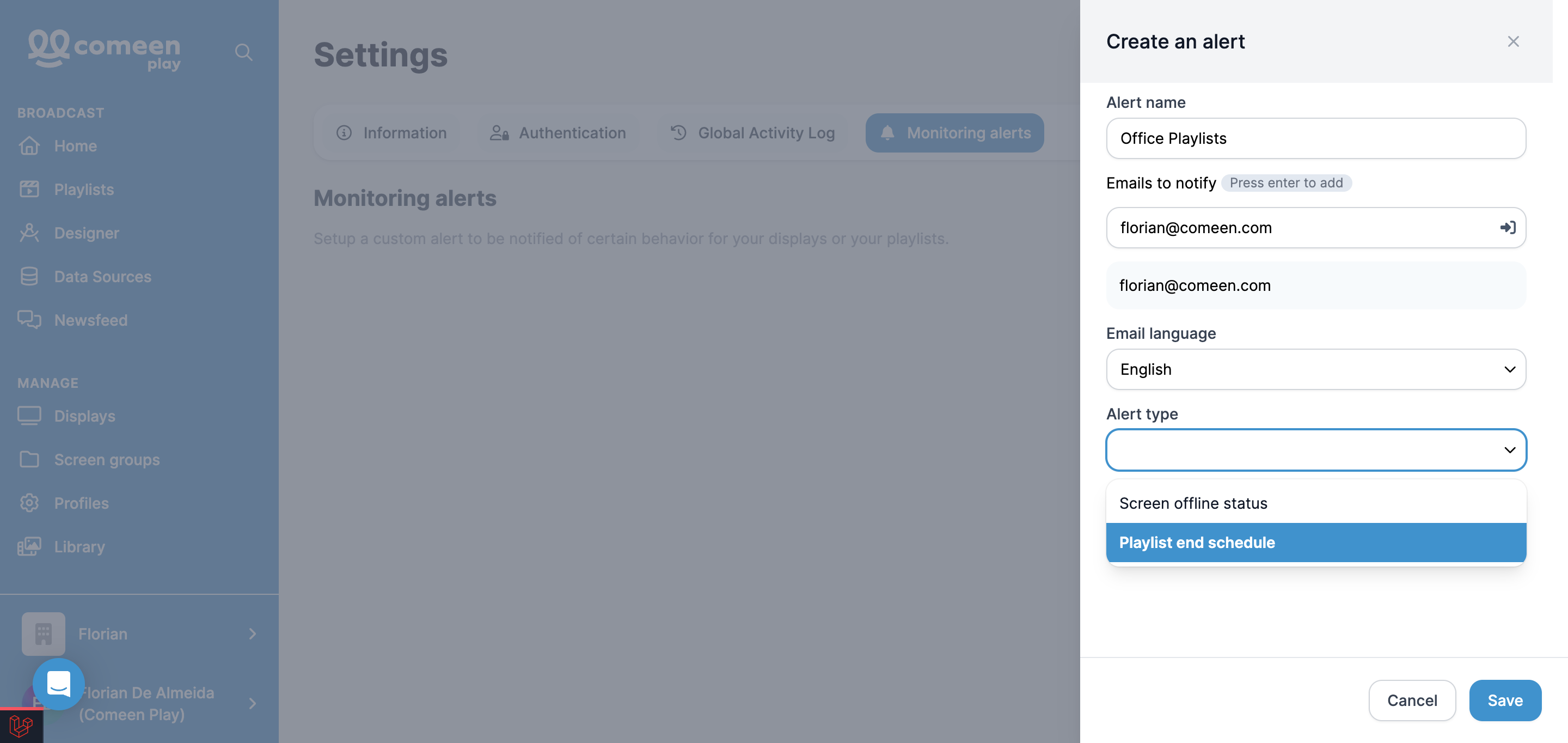Open the chat support bubble
The height and width of the screenshot is (743, 1568).
point(59,684)
